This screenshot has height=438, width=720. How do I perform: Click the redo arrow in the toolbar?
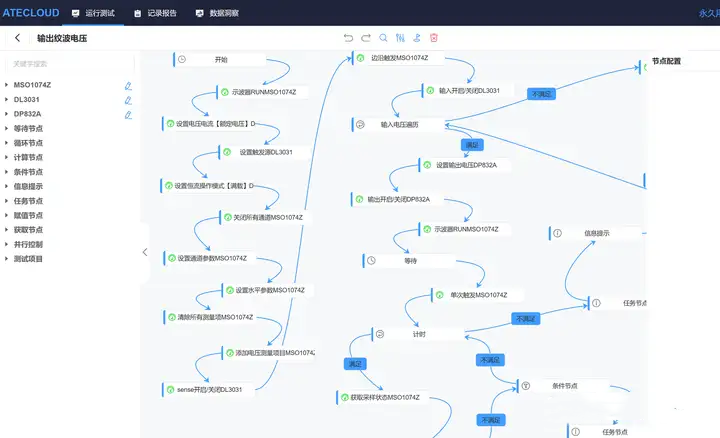pos(366,38)
